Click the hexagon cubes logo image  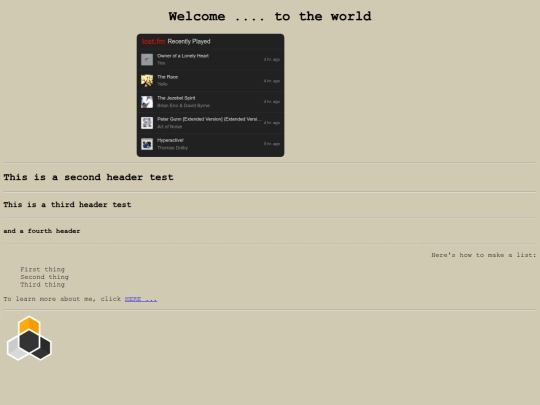pos(29,338)
